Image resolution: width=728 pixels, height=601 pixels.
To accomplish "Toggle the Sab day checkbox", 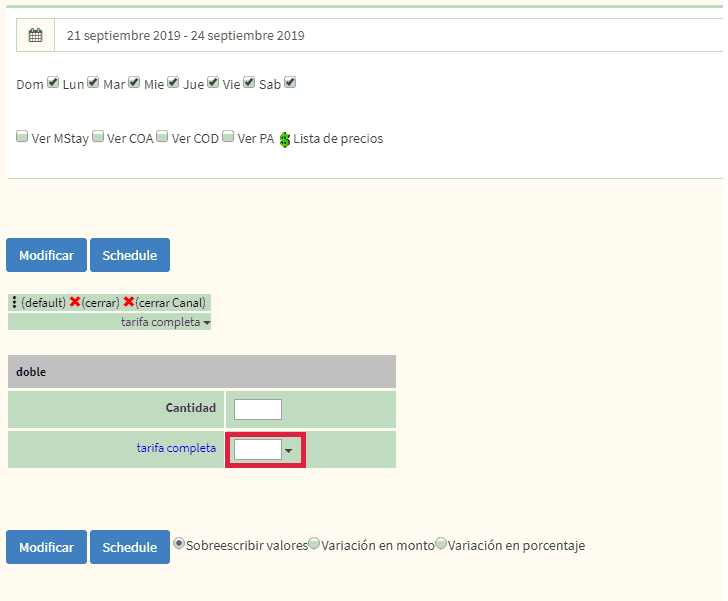I will pyautogui.click(x=290, y=83).
